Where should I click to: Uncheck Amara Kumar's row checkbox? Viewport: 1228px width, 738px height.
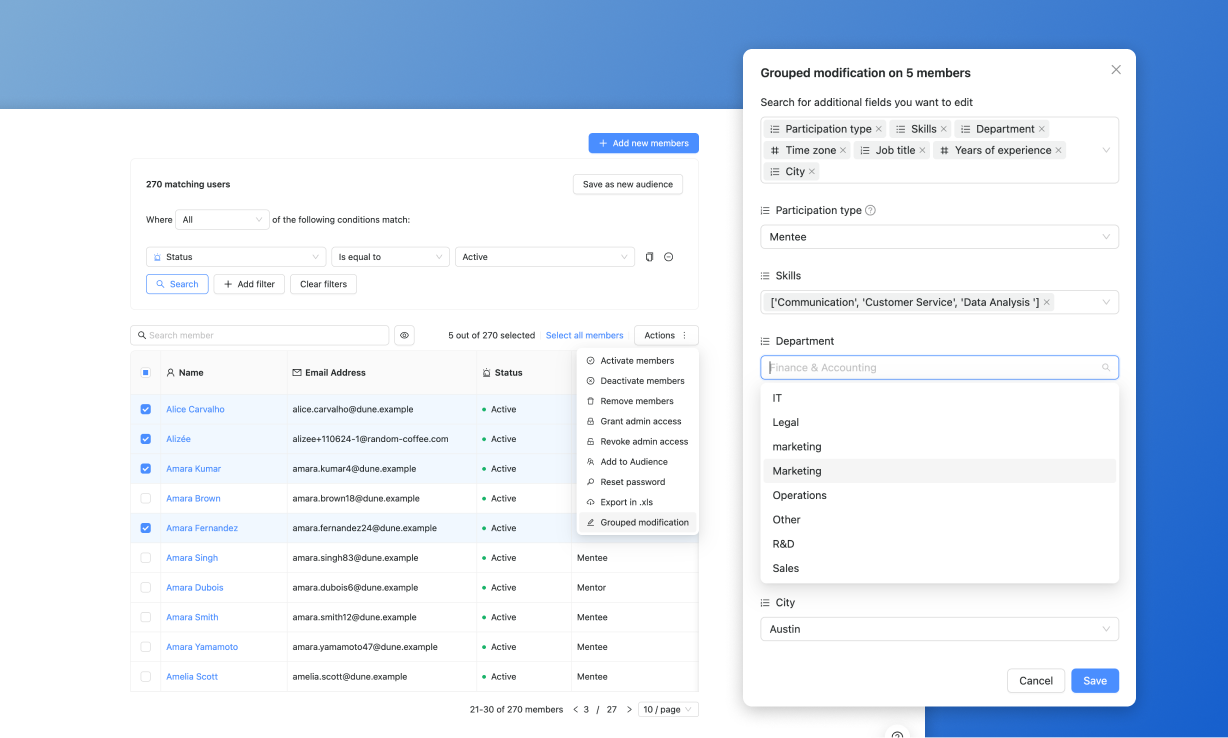[146, 469]
